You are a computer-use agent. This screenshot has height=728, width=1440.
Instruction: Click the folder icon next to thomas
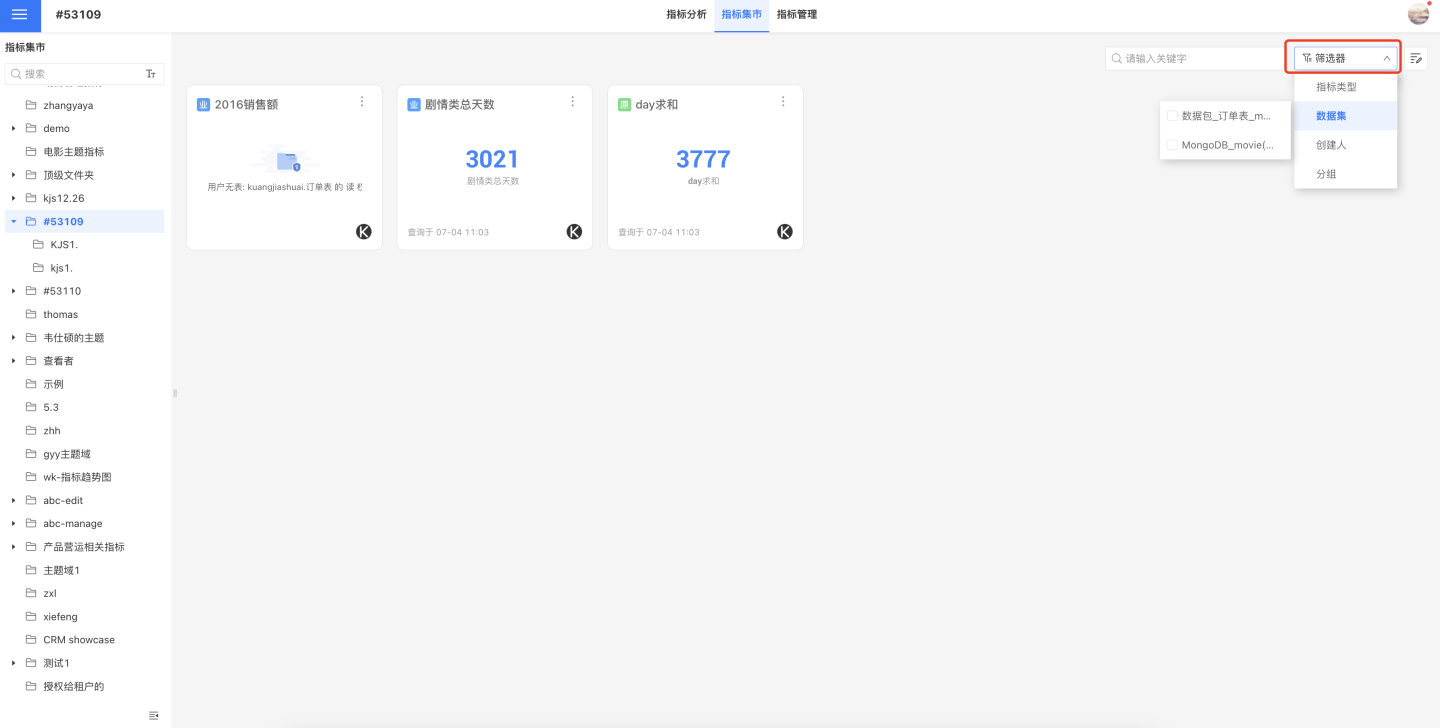(31, 314)
